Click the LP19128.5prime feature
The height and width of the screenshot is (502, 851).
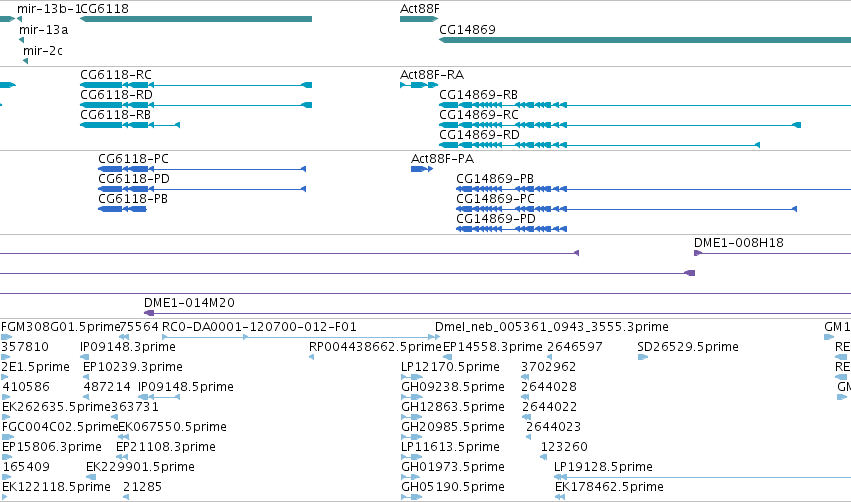(702, 477)
